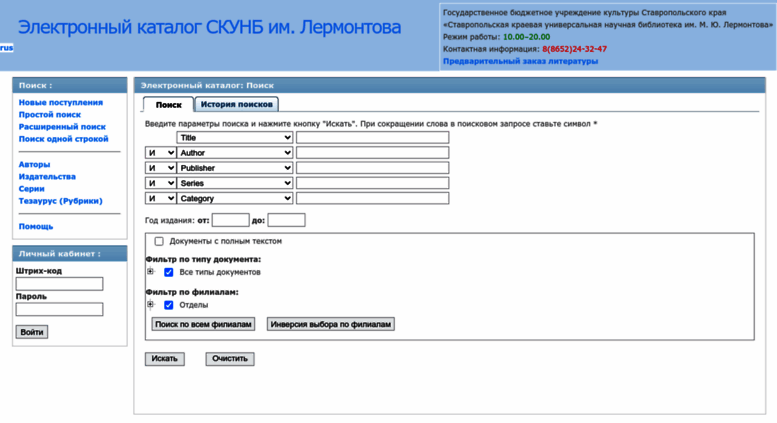Focus the Publisher search text field
This screenshot has height=423, width=777.
click(x=373, y=168)
